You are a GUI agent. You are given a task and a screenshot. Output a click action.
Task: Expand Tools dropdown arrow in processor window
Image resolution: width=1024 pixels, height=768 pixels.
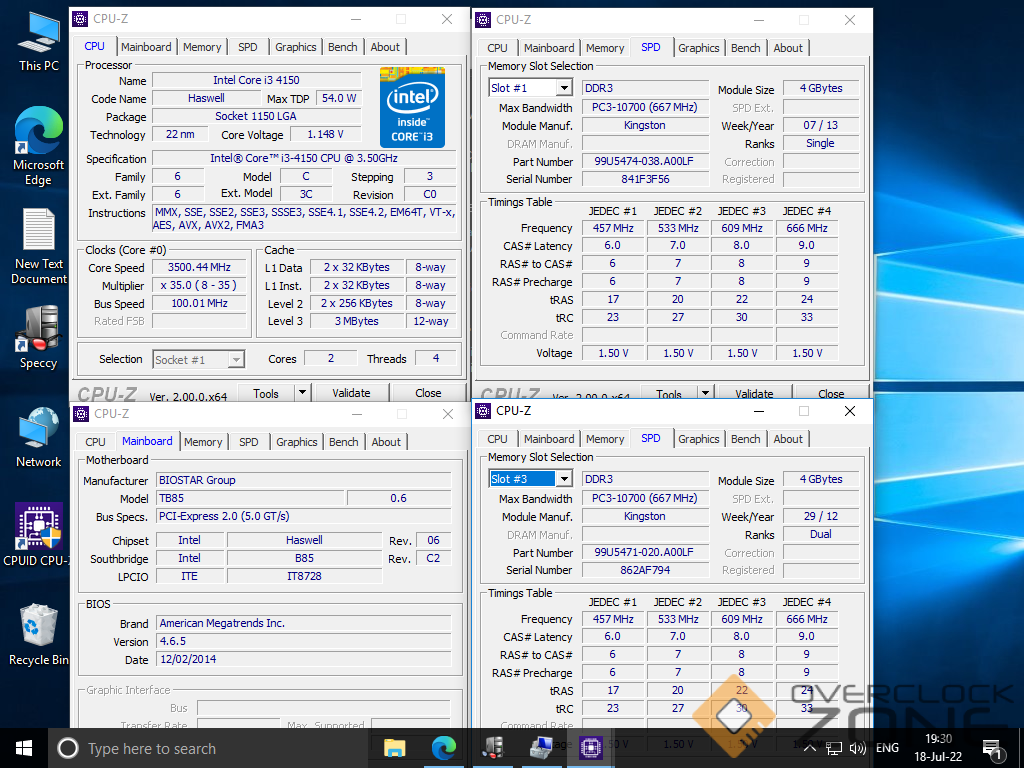[x=303, y=393]
